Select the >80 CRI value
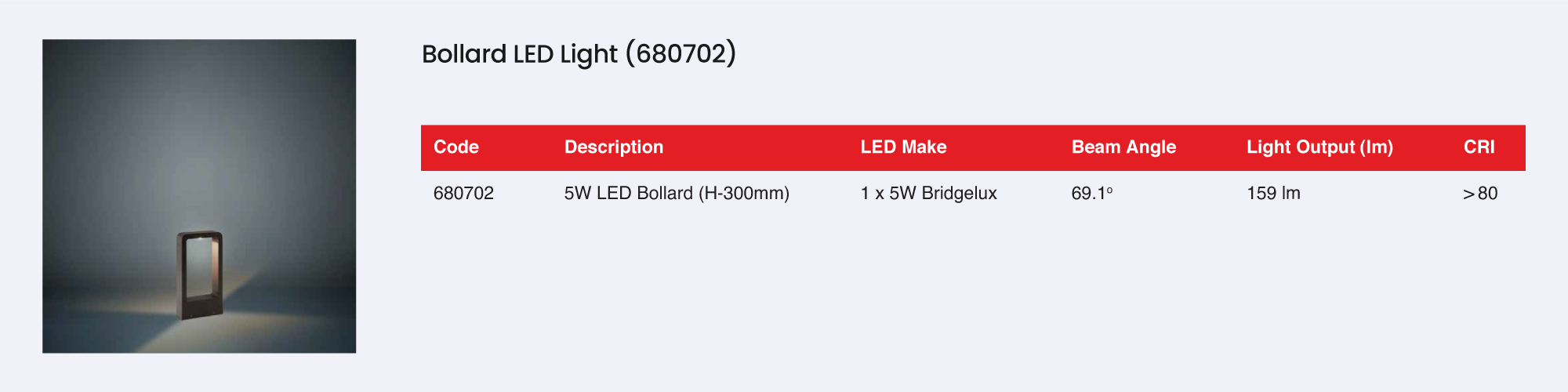The height and width of the screenshot is (392, 1568). click(1480, 194)
